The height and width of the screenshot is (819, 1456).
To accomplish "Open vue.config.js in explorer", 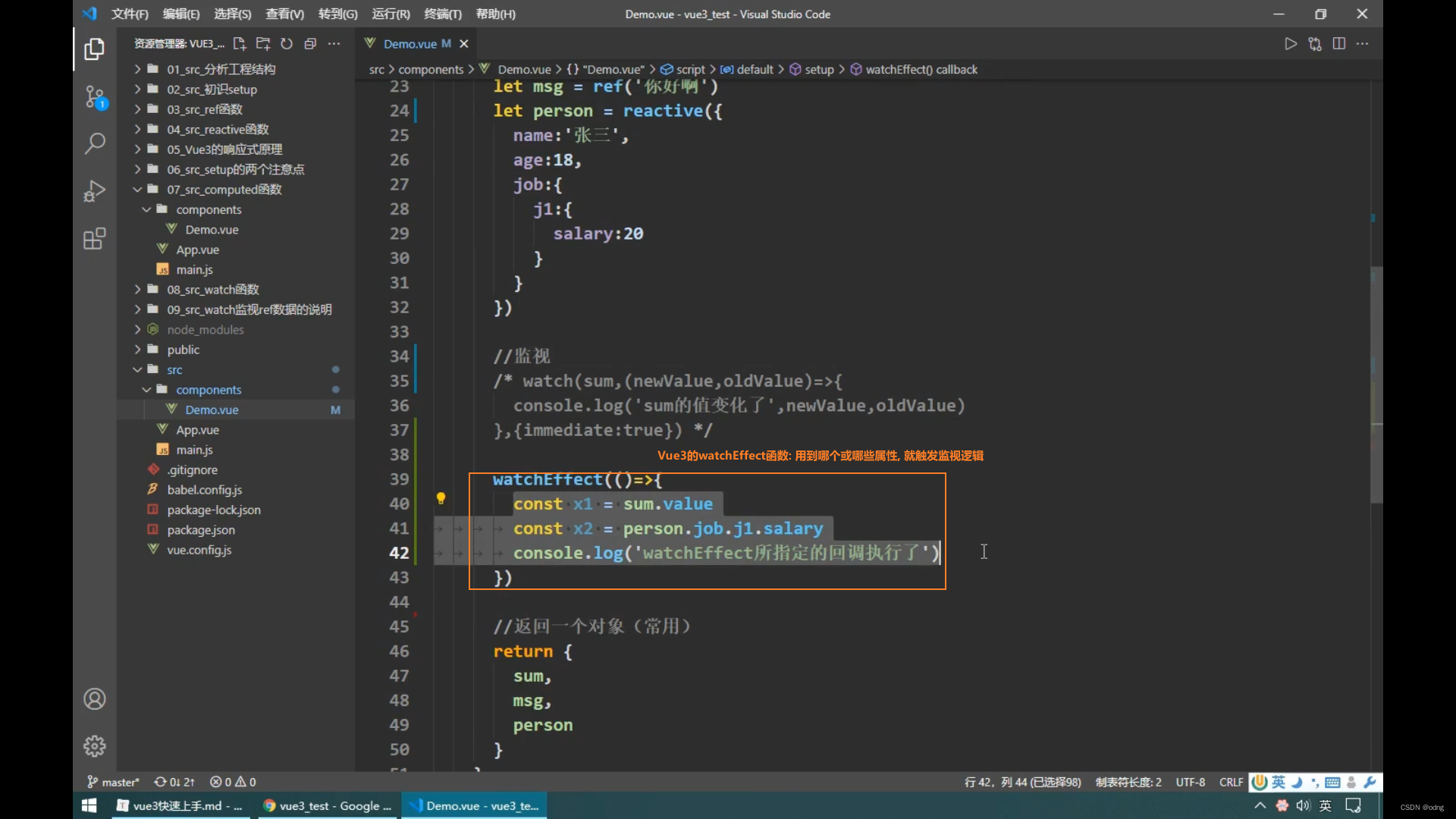I will tap(199, 550).
